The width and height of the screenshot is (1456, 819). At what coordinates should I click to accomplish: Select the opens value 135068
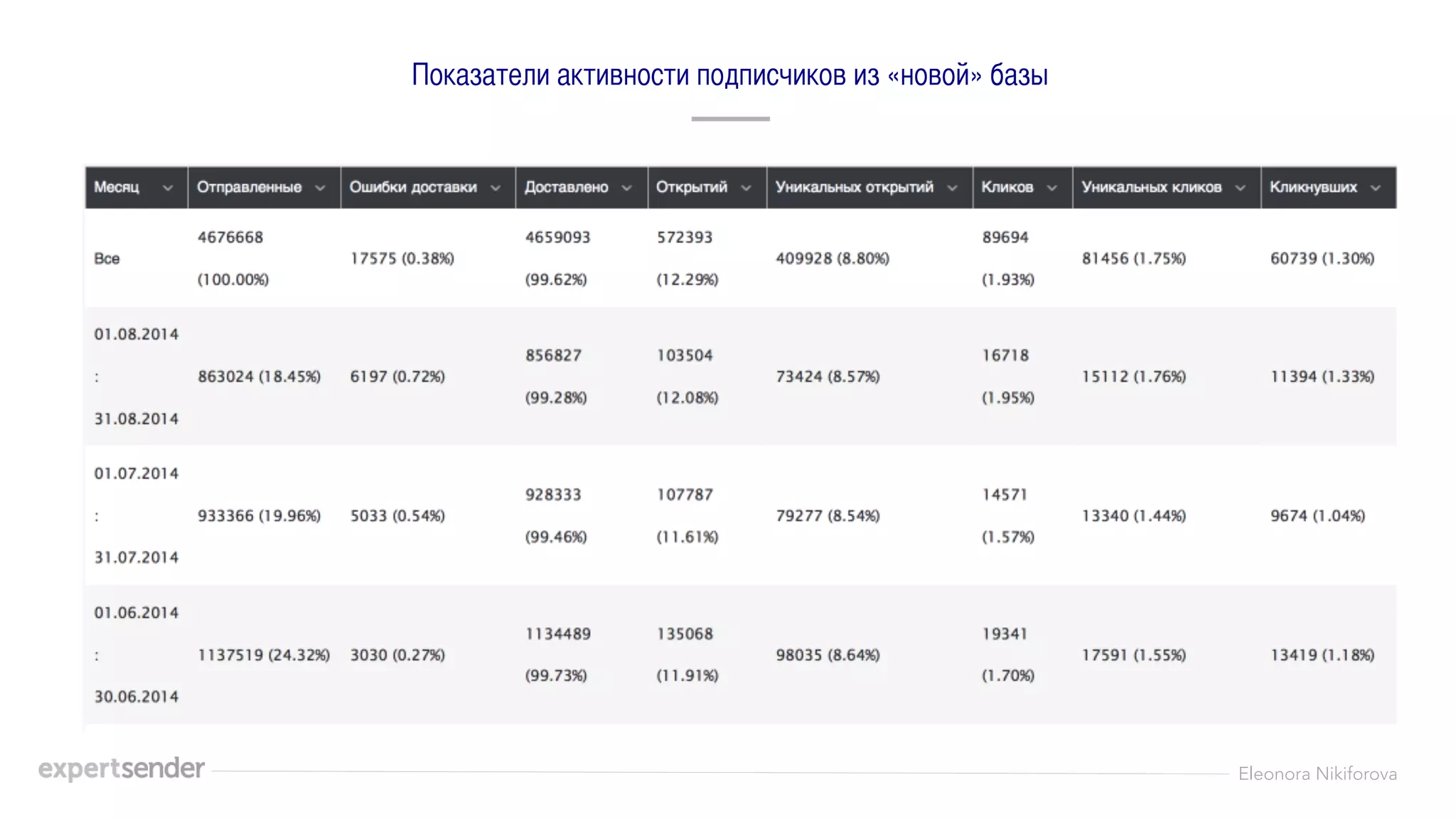(685, 634)
